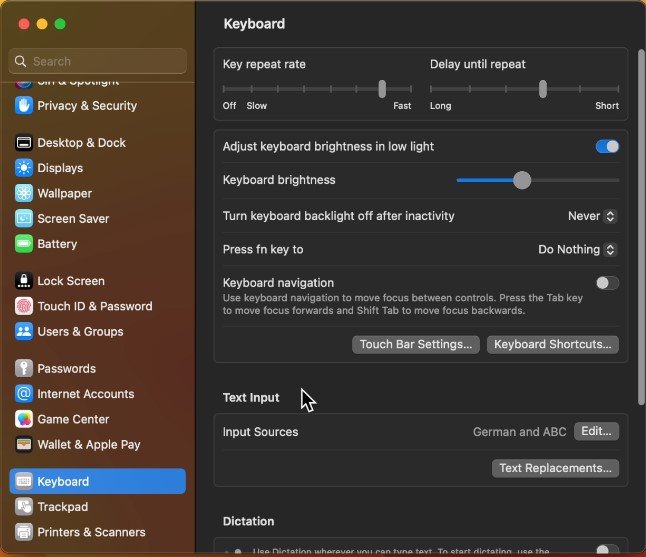Image resolution: width=646 pixels, height=557 pixels.
Task: Open the Screen Saver icon
Action: point(24,218)
